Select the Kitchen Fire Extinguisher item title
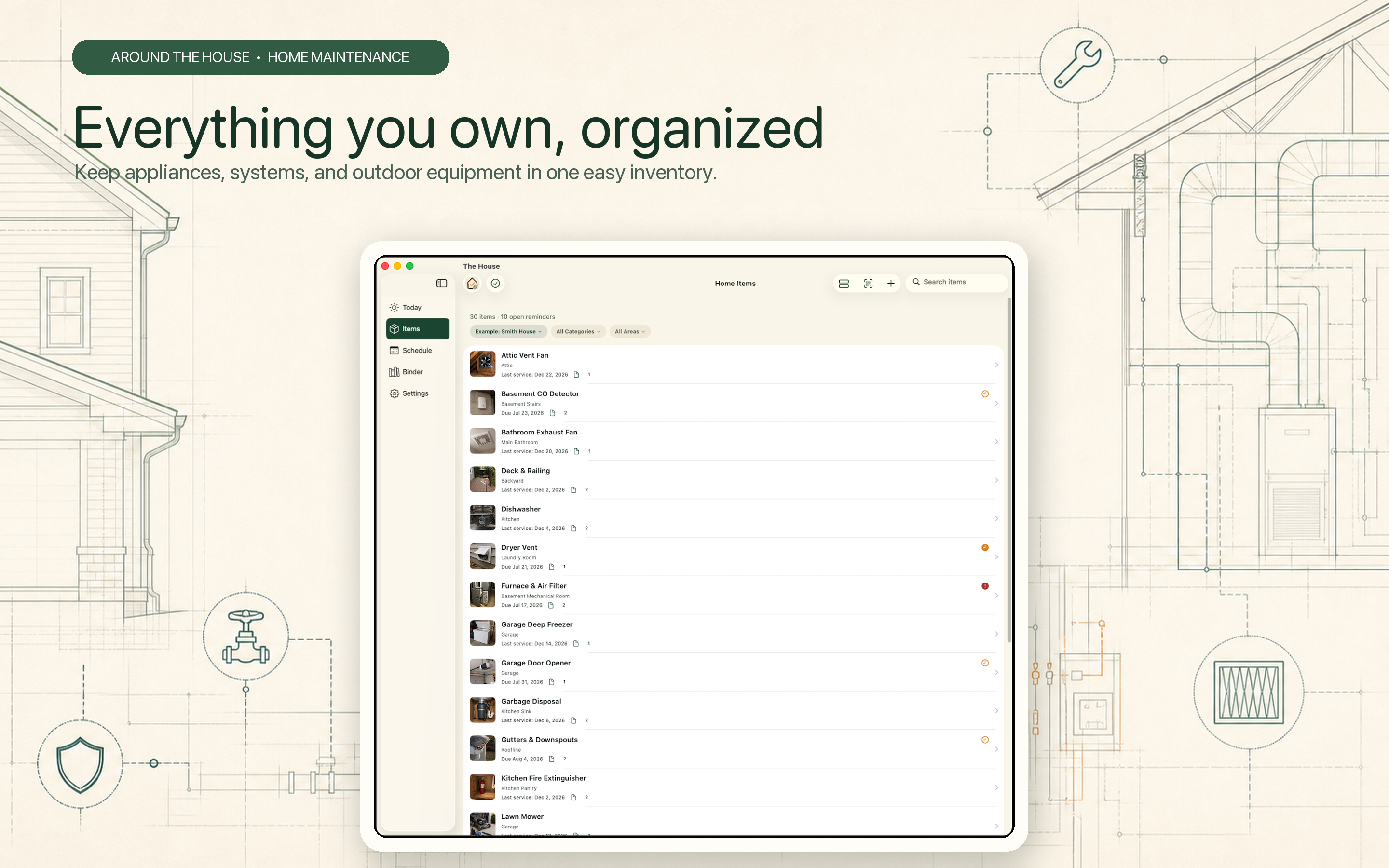1389x868 pixels. [x=543, y=778]
